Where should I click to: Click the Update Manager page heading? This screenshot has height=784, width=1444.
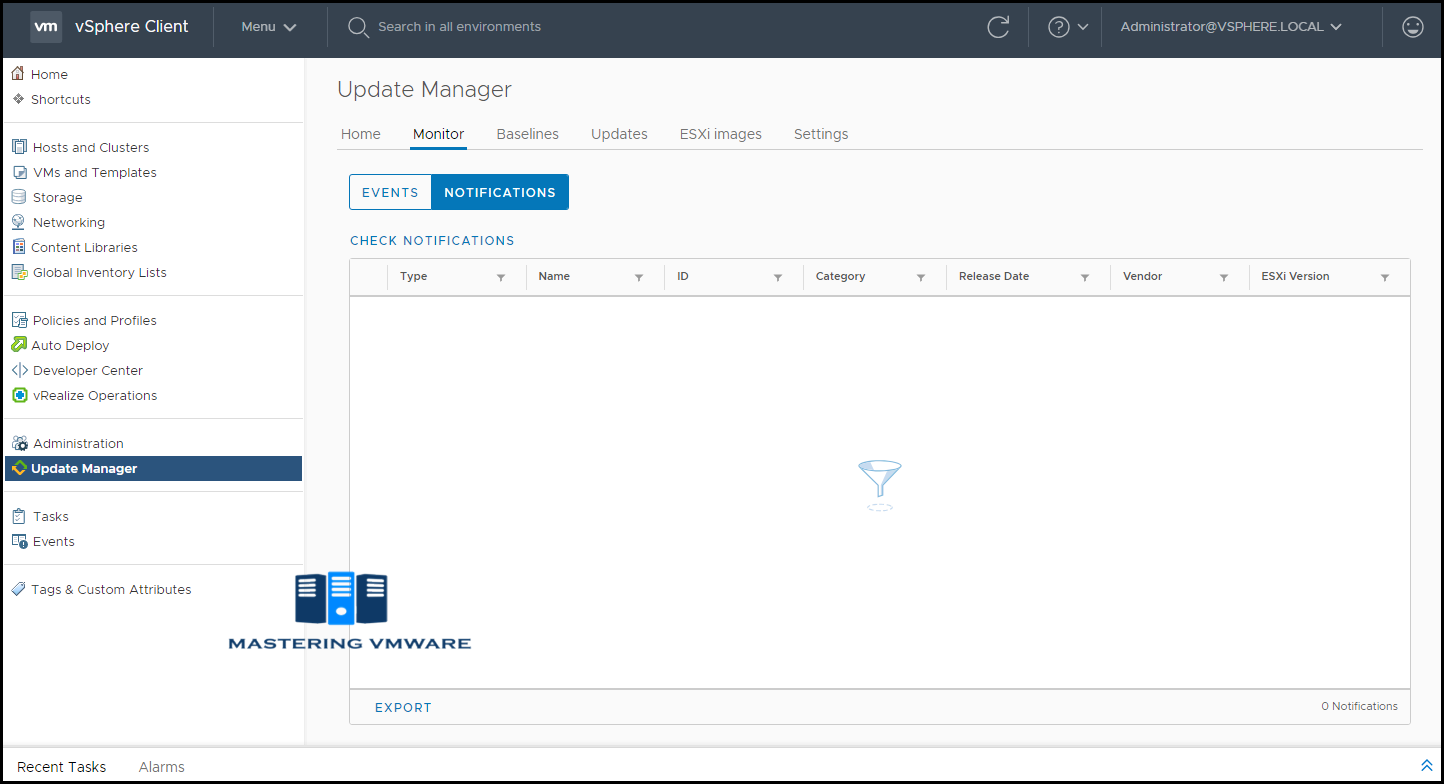tap(425, 89)
